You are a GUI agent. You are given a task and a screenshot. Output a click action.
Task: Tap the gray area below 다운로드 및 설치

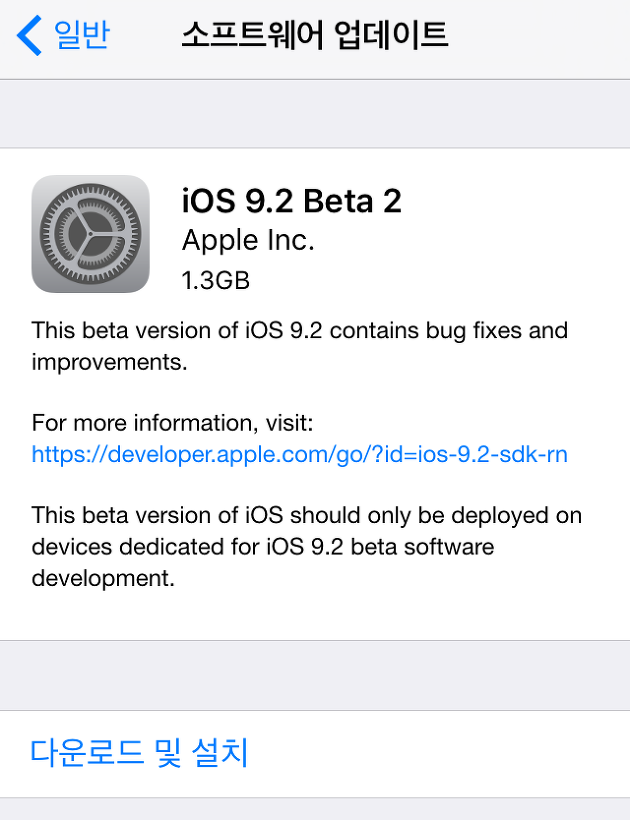[315, 808]
